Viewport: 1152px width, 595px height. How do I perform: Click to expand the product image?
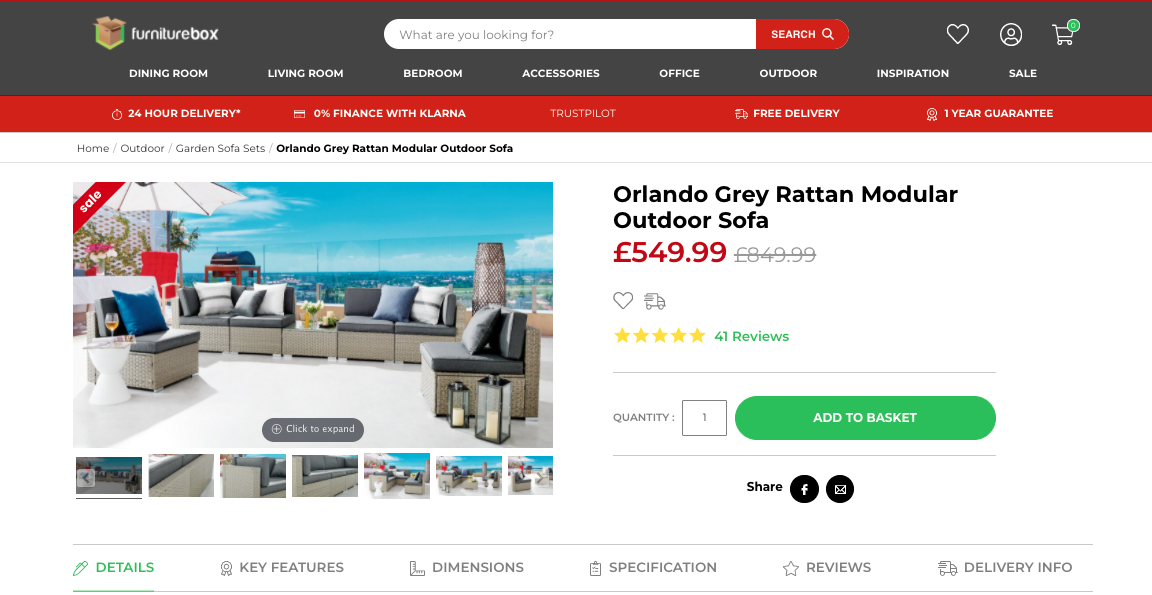pyautogui.click(x=313, y=429)
